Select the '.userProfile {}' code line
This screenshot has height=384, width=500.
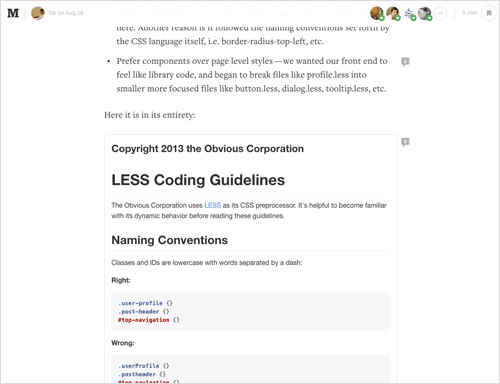[144, 366]
